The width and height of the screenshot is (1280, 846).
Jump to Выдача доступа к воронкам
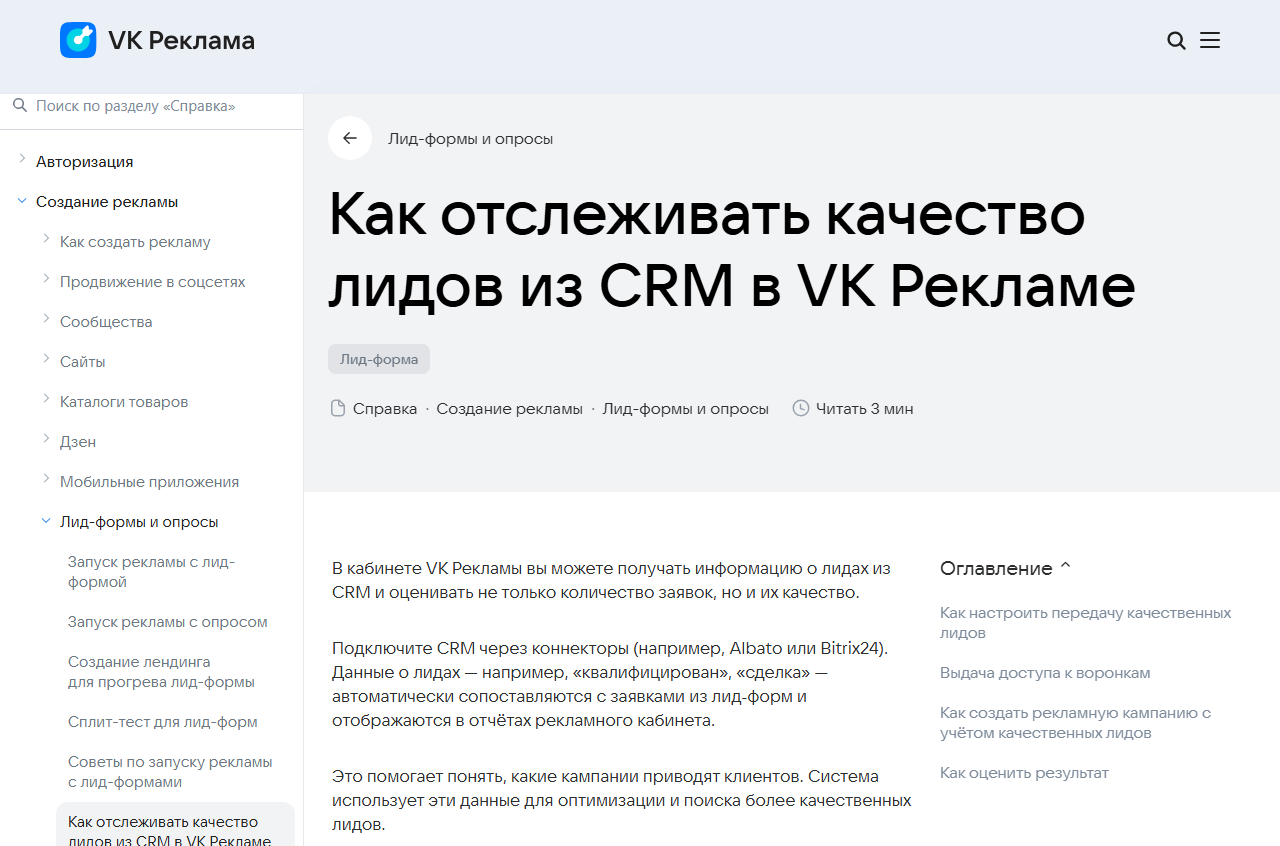tap(1045, 672)
